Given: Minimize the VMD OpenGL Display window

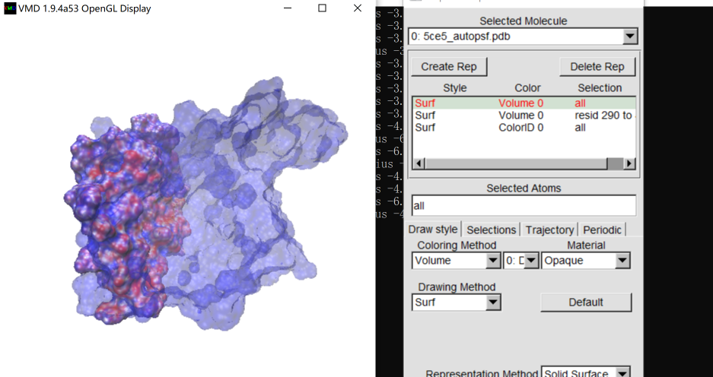Looking at the screenshot, I should 287,8.
